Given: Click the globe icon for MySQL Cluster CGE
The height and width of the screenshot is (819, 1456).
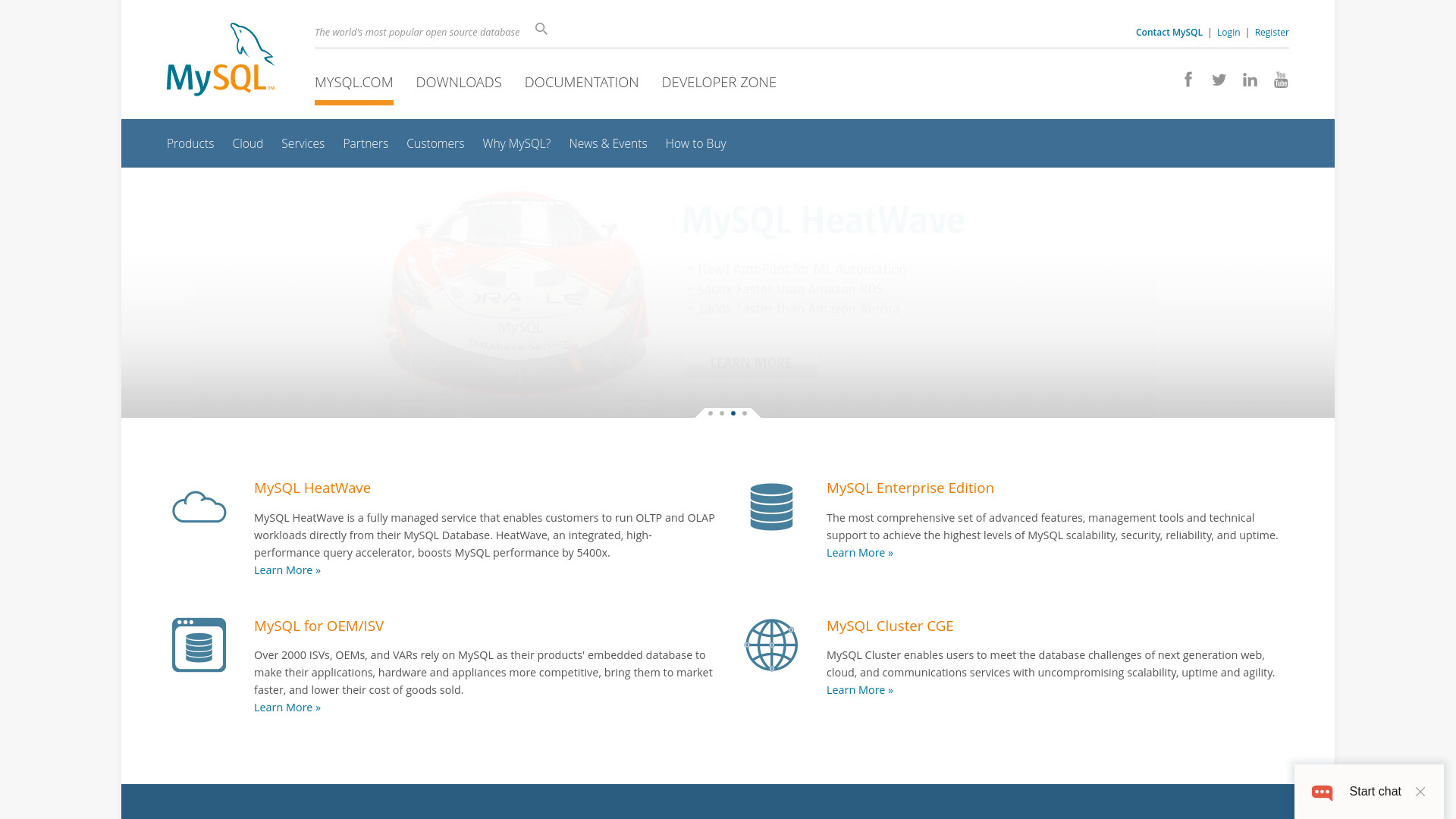Looking at the screenshot, I should [771, 645].
